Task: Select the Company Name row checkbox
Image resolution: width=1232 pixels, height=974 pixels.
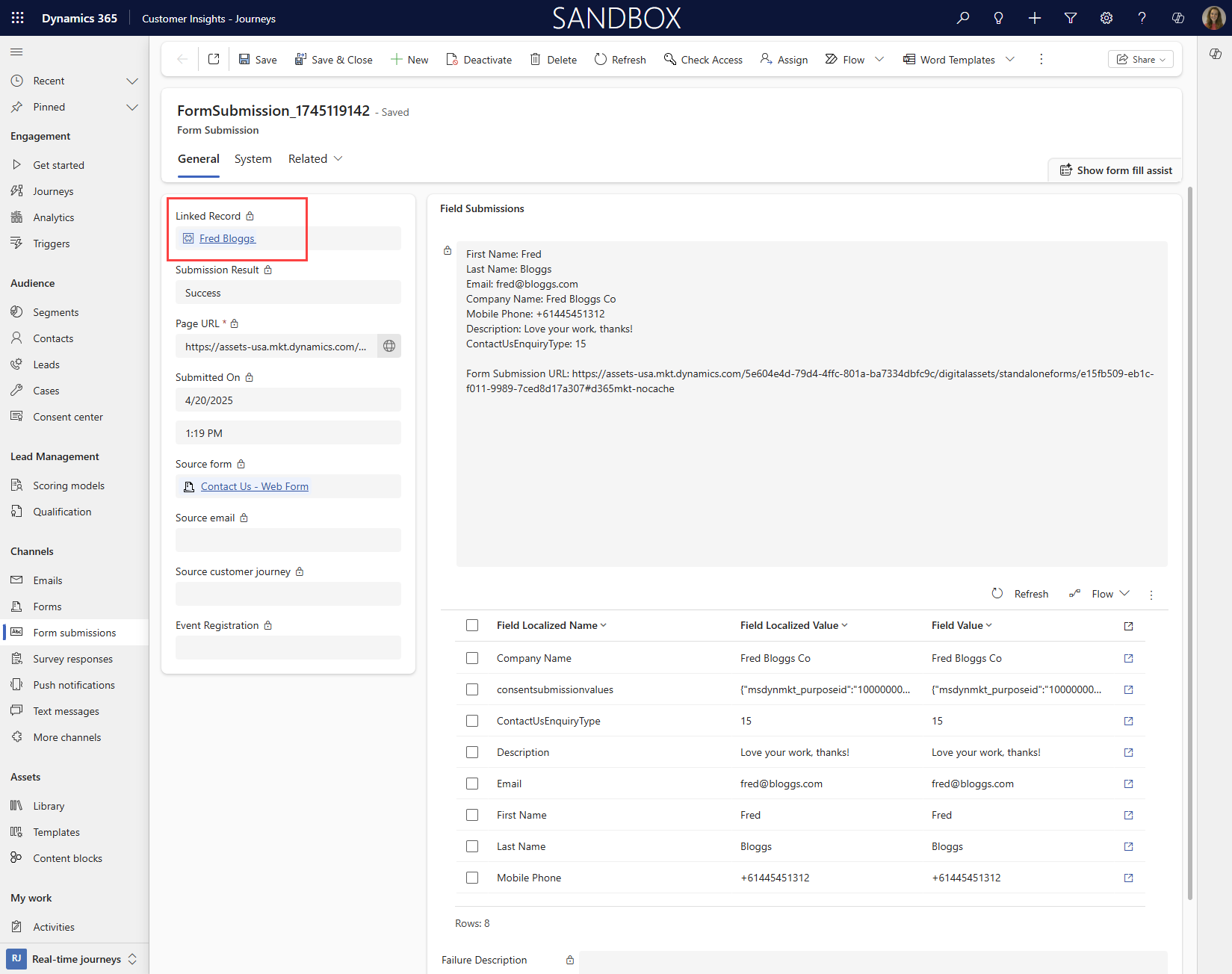Action: [x=472, y=658]
